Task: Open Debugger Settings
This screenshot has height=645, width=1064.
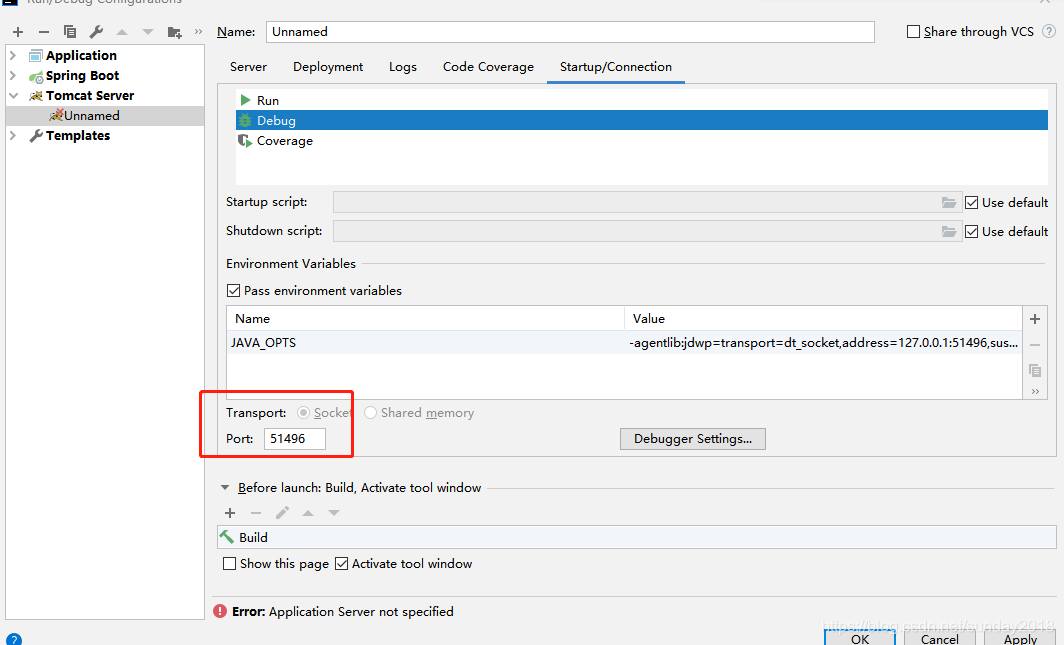Action: coord(693,439)
